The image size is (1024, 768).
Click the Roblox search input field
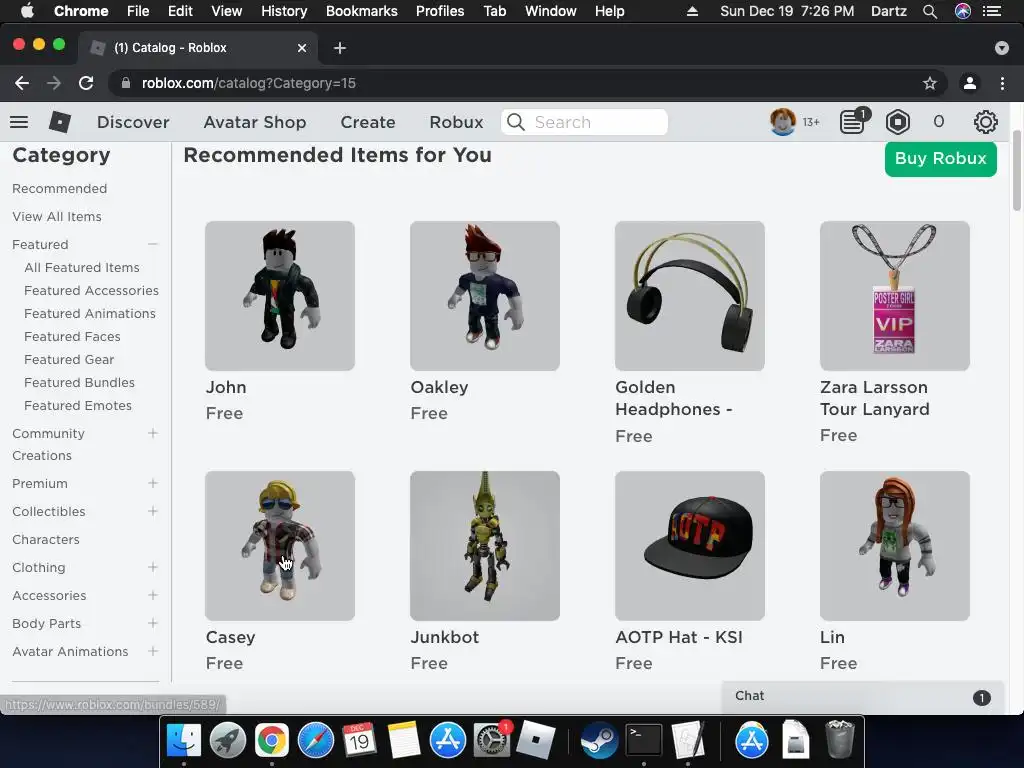click(x=584, y=122)
